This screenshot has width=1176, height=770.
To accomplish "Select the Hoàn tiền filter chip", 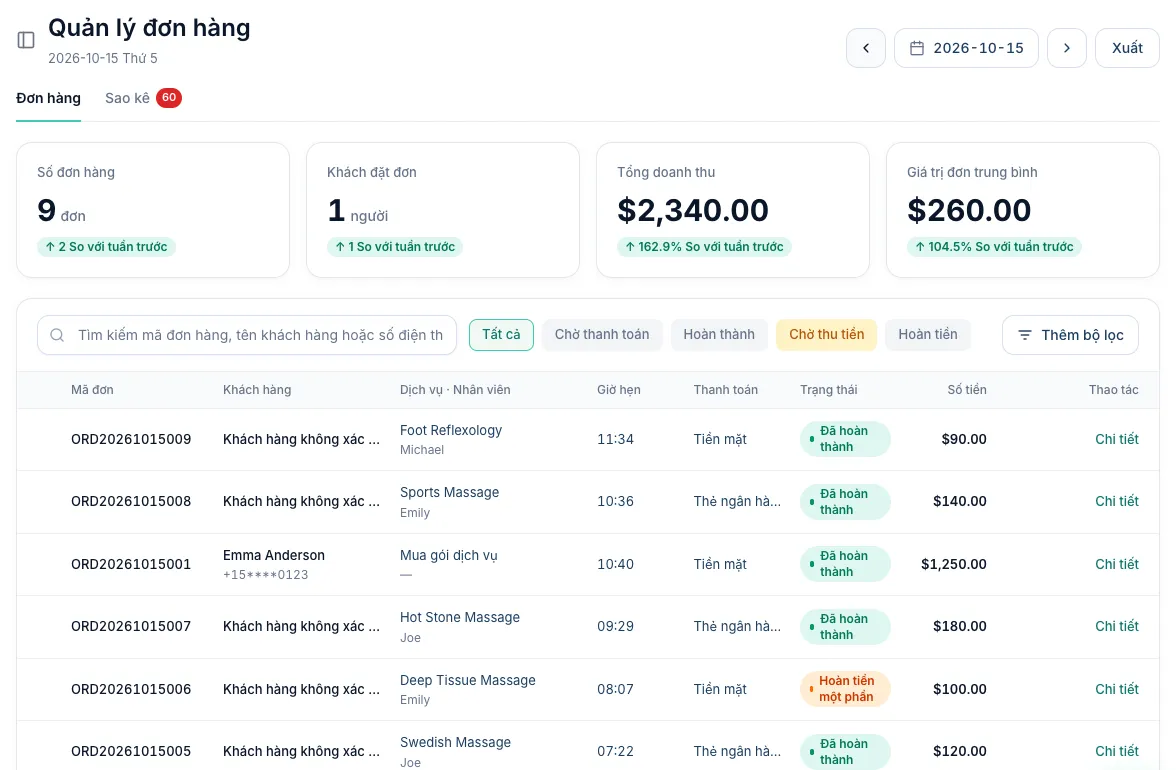I will (x=928, y=334).
